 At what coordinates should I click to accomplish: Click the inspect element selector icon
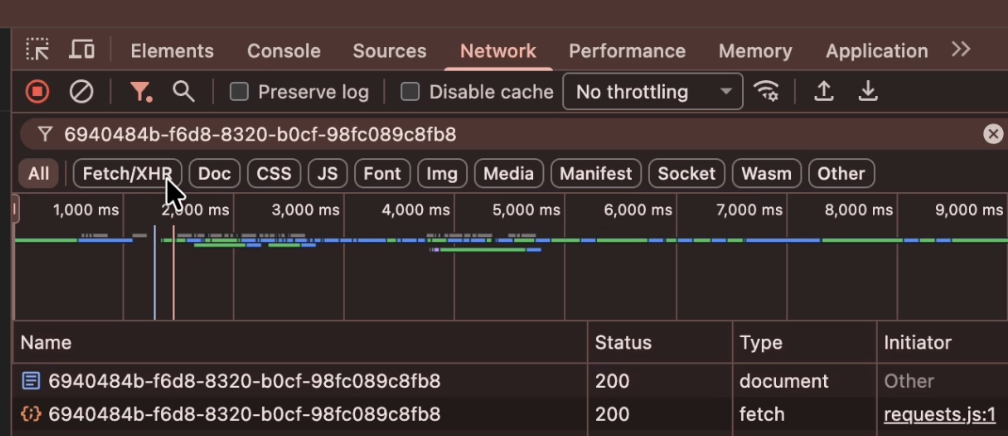[x=37, y=50]
